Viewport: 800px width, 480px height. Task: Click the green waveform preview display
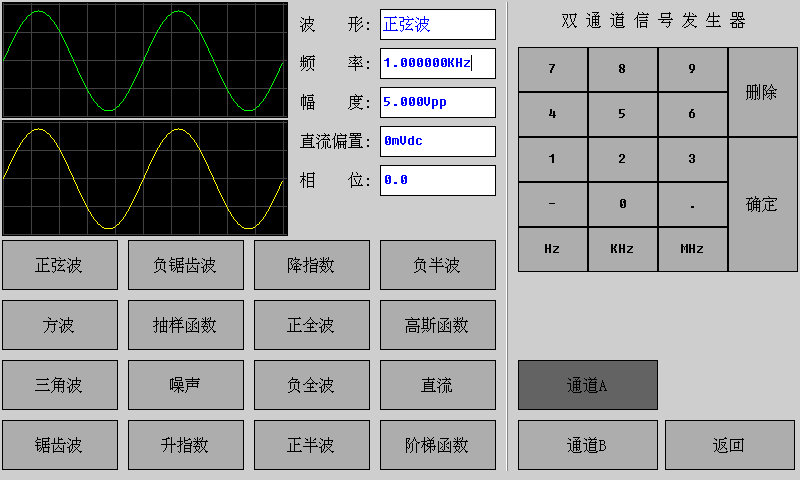[x=145, y=60]
